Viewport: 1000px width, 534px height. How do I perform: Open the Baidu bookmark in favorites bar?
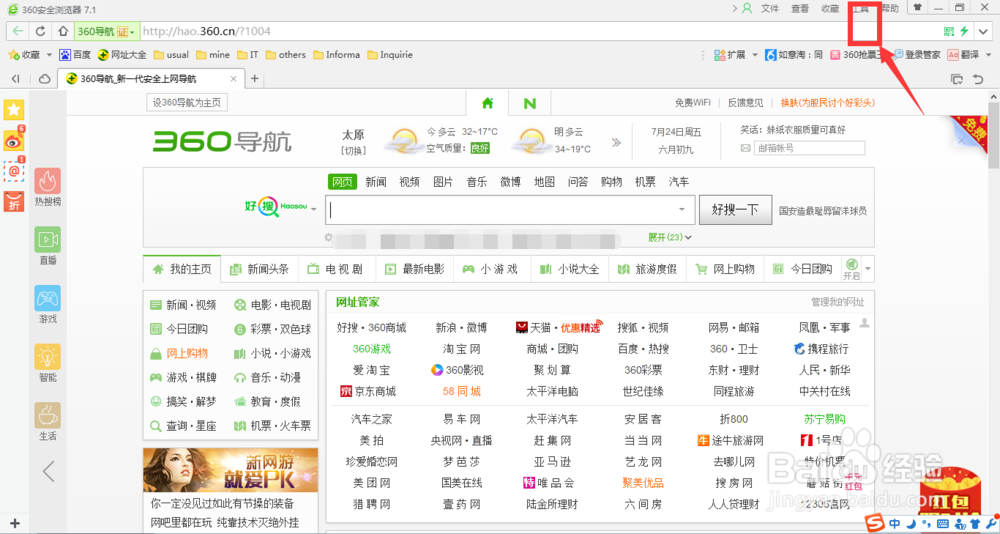tap(75, 55)
